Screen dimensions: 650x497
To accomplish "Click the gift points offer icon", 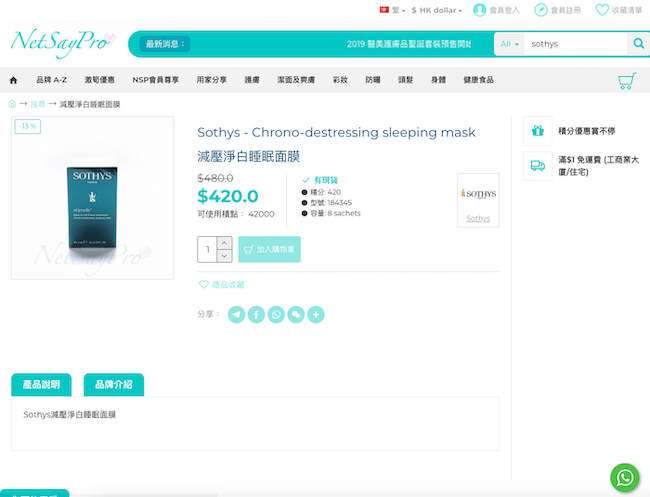I will click(538, 131).
